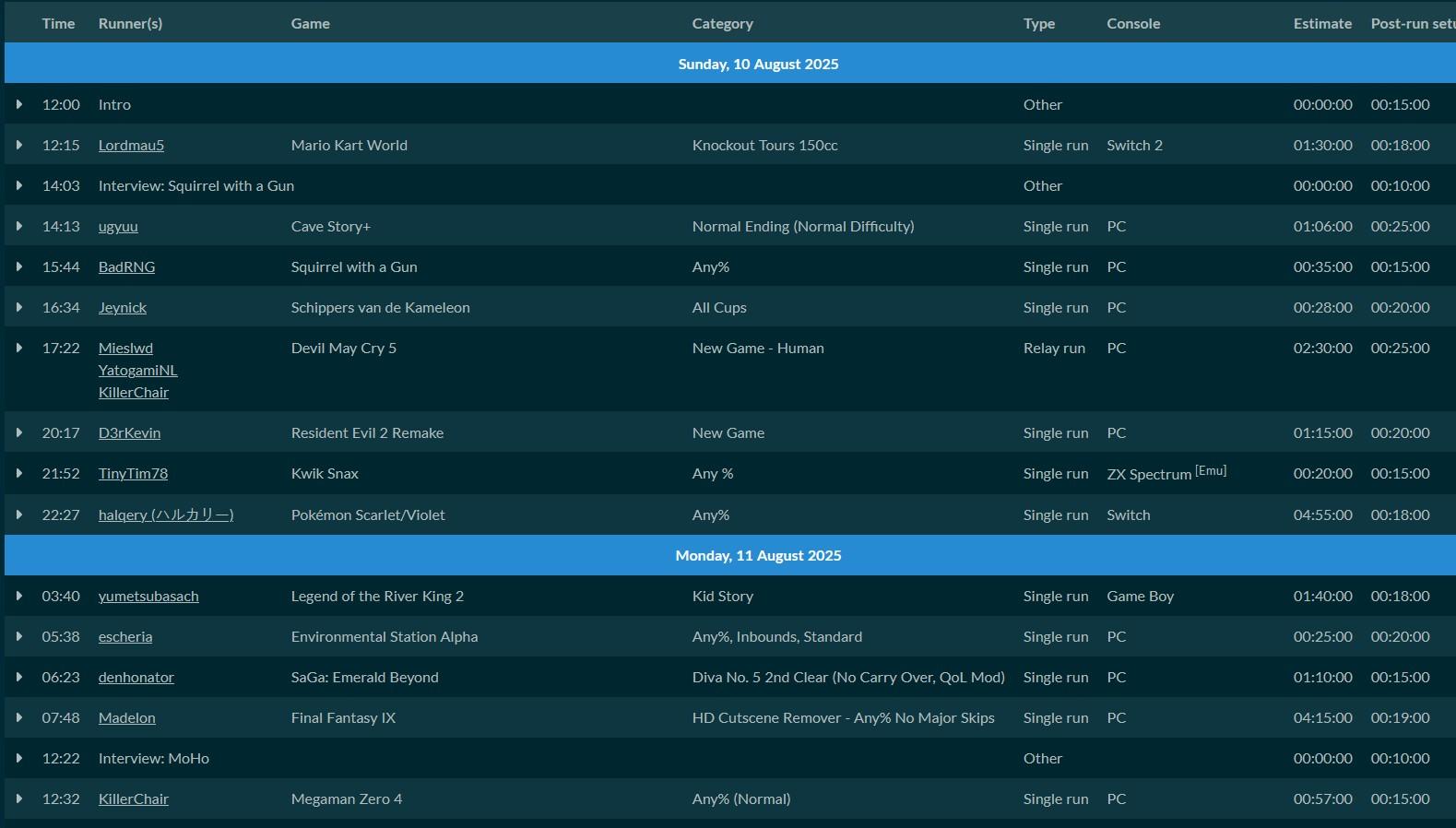Open runner ugyuu's profile link

tap(118, 227)
